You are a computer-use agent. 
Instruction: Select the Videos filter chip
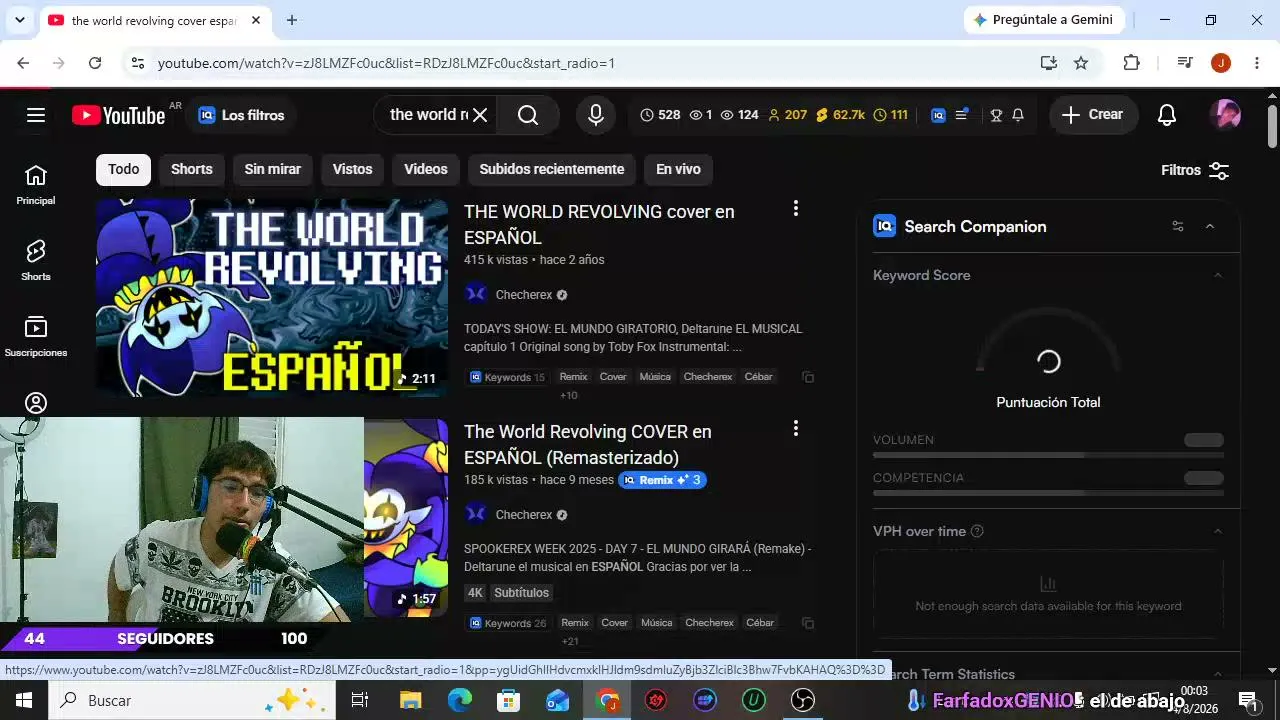pos(426,170)
